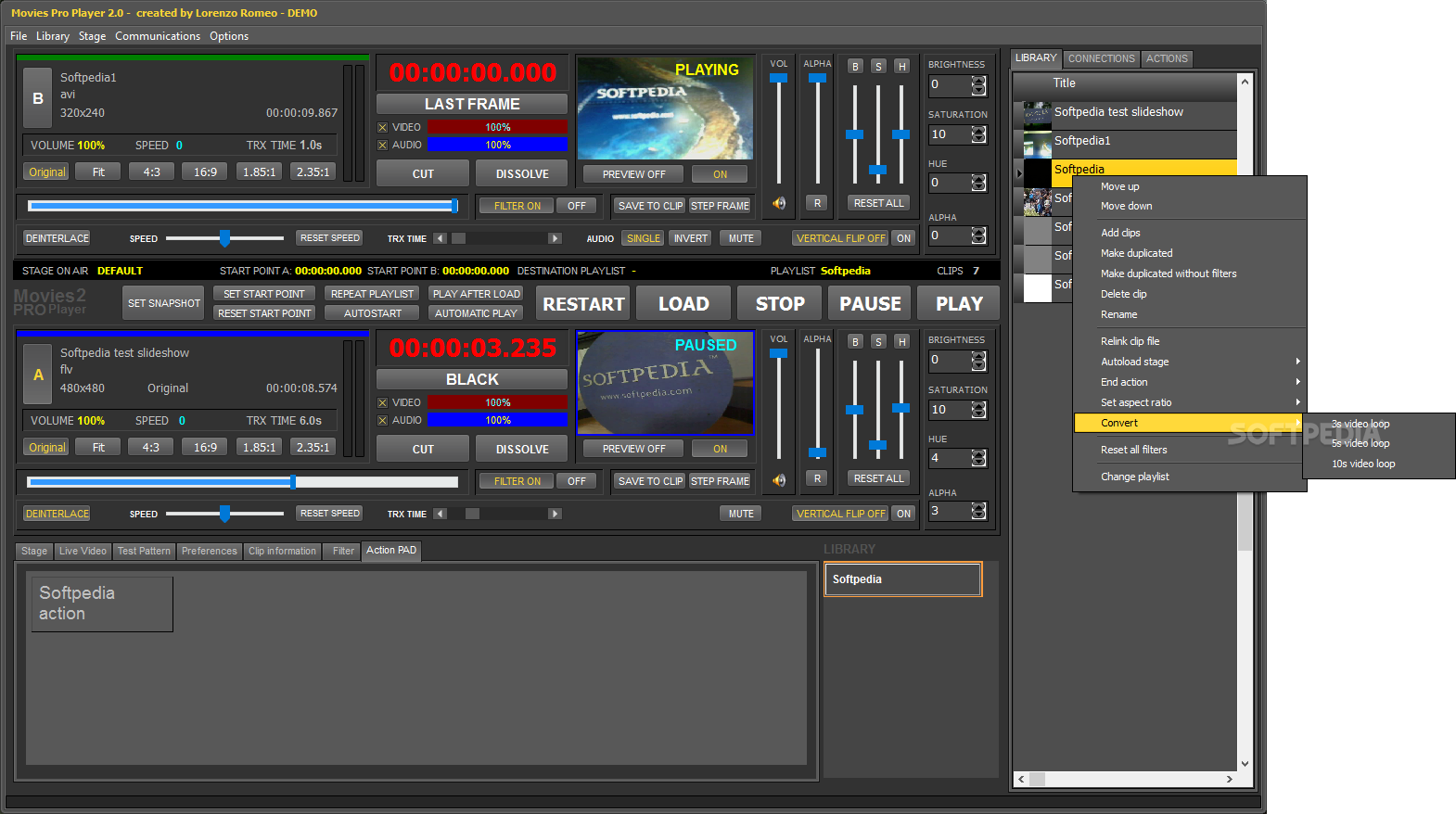Screen dimensions: 1456x814
Task: Toggle DEINTERLACE in player A
Action: 57,514
